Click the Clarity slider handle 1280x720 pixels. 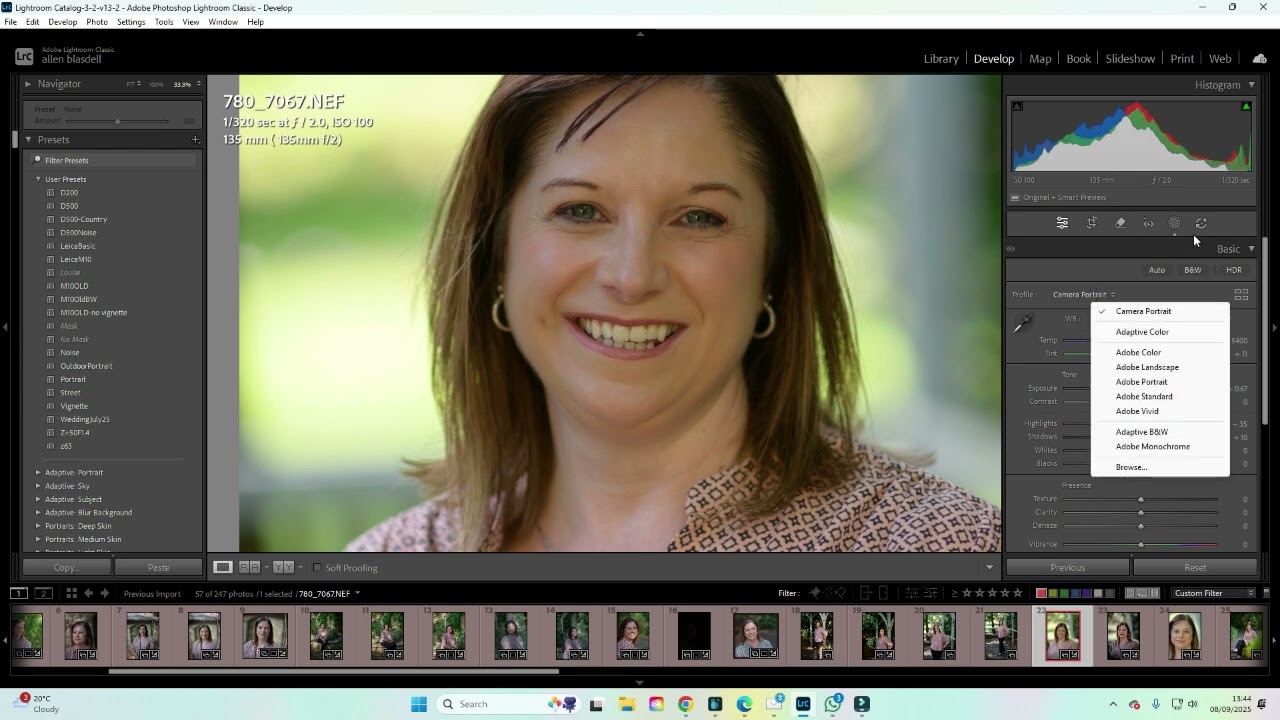pyautogui.click(x=1141, y=513)
